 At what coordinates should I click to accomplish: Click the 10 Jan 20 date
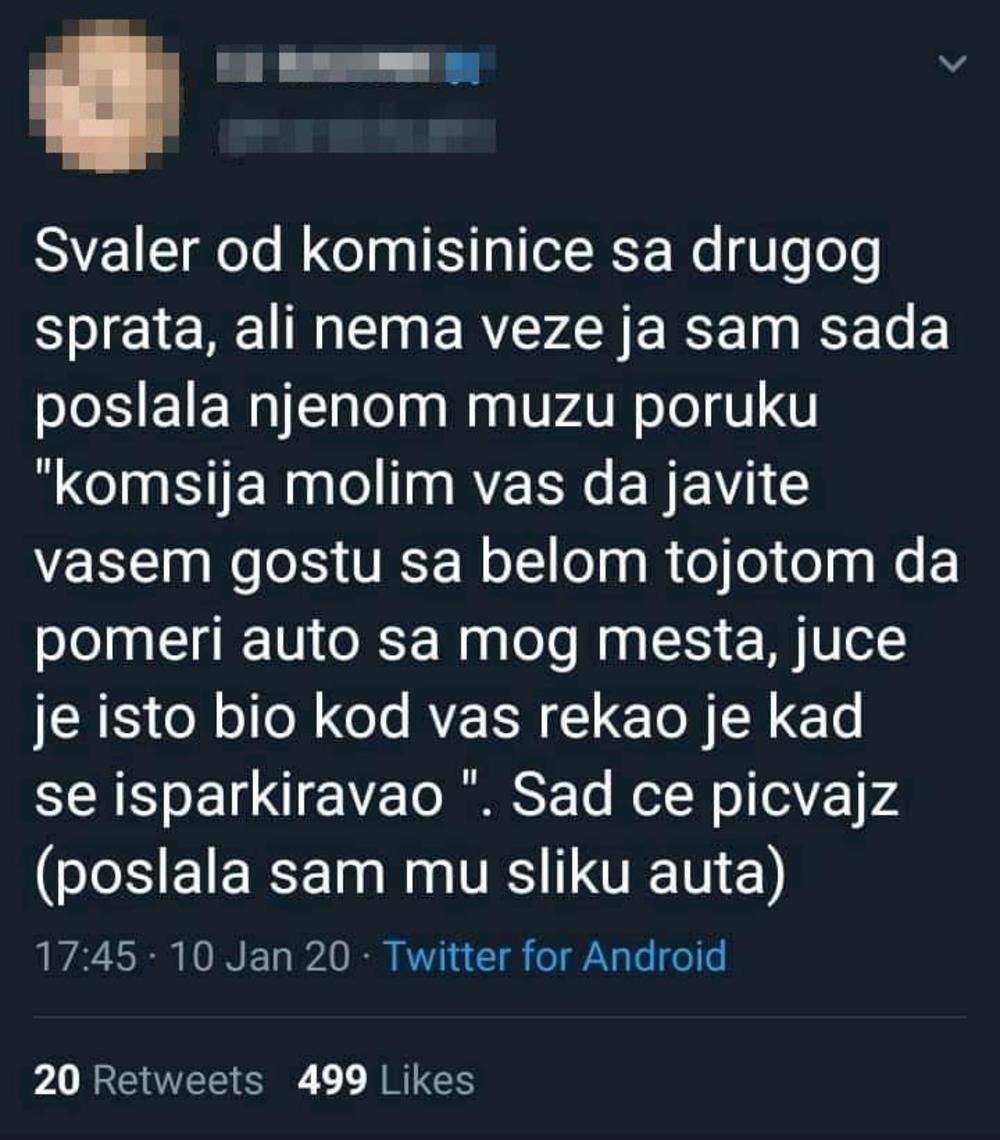[x=260, y=956]
